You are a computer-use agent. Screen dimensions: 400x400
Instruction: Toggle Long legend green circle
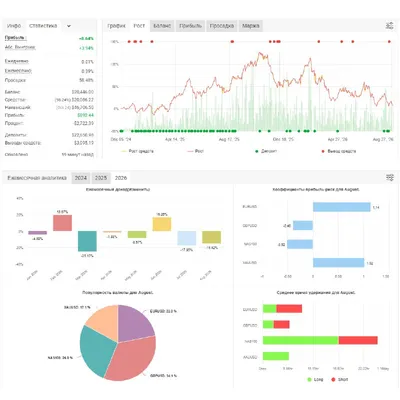coord(309,379)
